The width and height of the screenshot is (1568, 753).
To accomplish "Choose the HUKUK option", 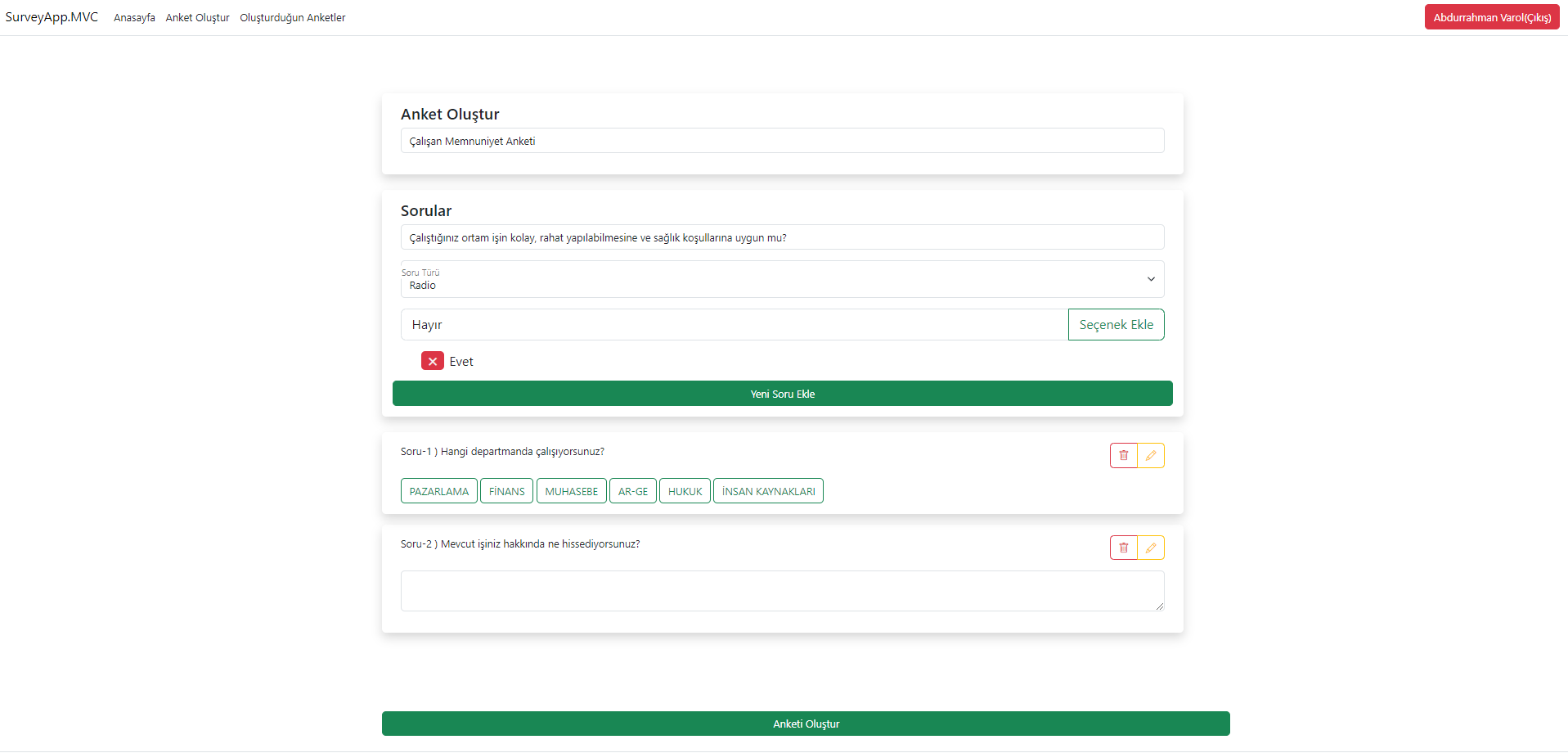I will pos(685,490).
